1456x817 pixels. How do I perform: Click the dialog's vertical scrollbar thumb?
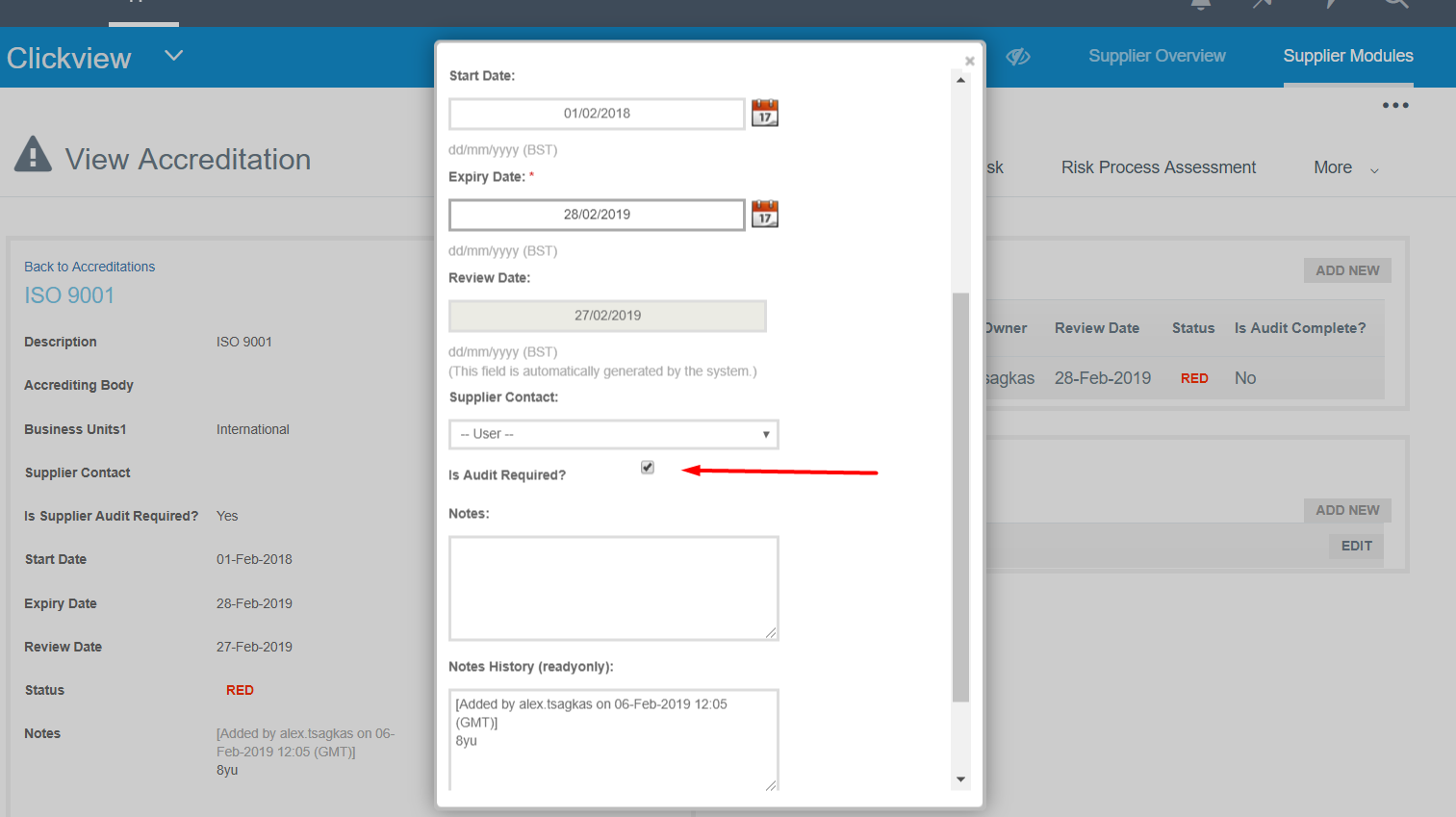coord(960,496)
